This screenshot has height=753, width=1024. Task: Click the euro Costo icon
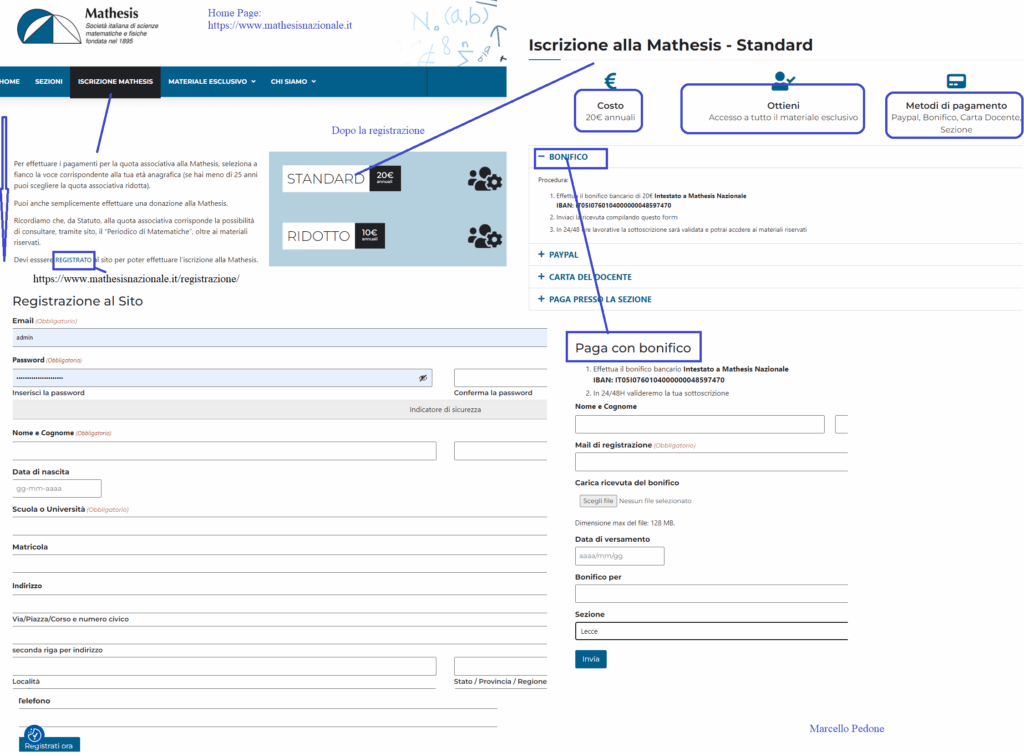pyautogui.click(x=610, y=81)
